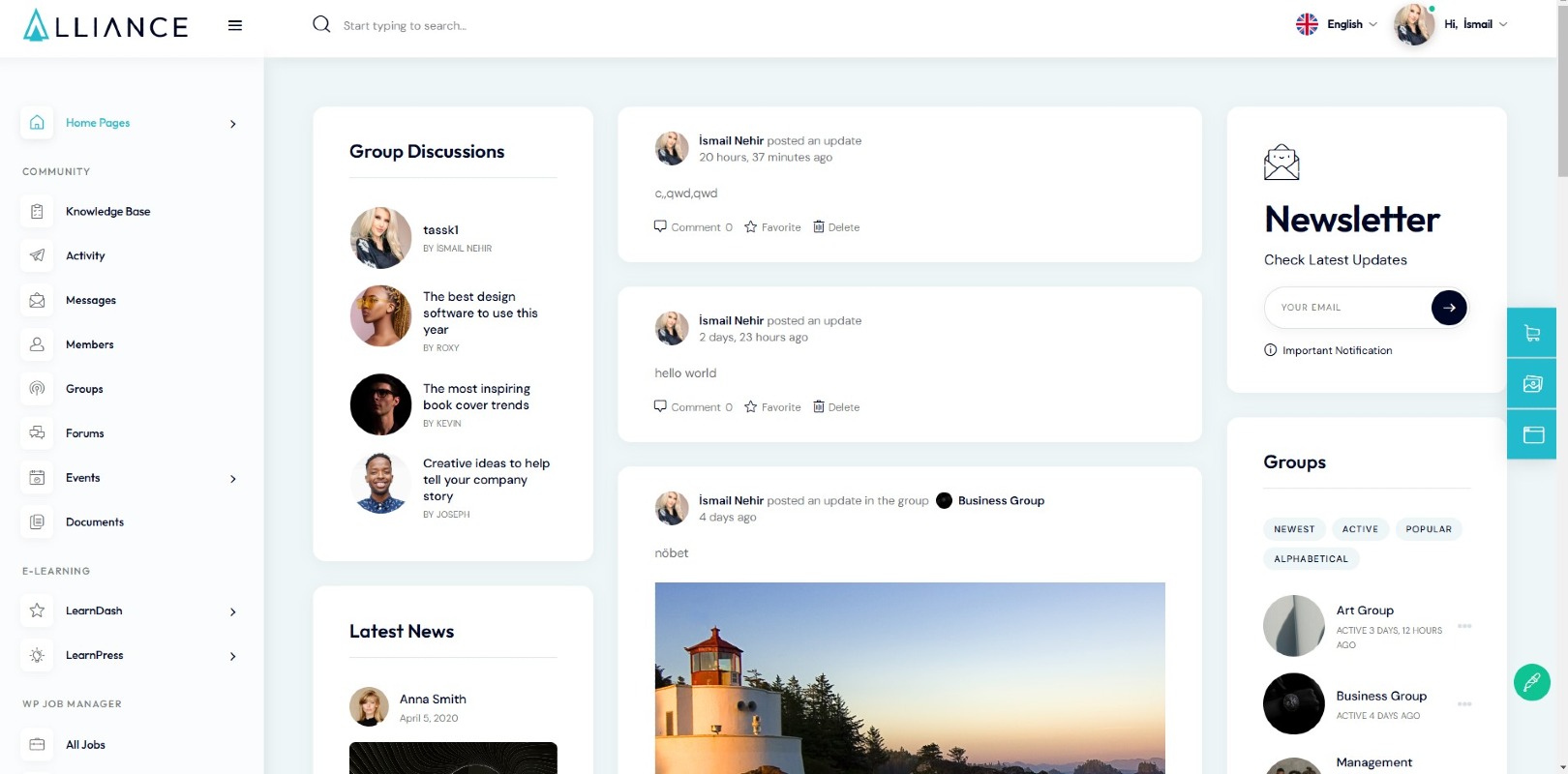Click the Comment icon on the 'hello world' post

click(x=660, y=406)
